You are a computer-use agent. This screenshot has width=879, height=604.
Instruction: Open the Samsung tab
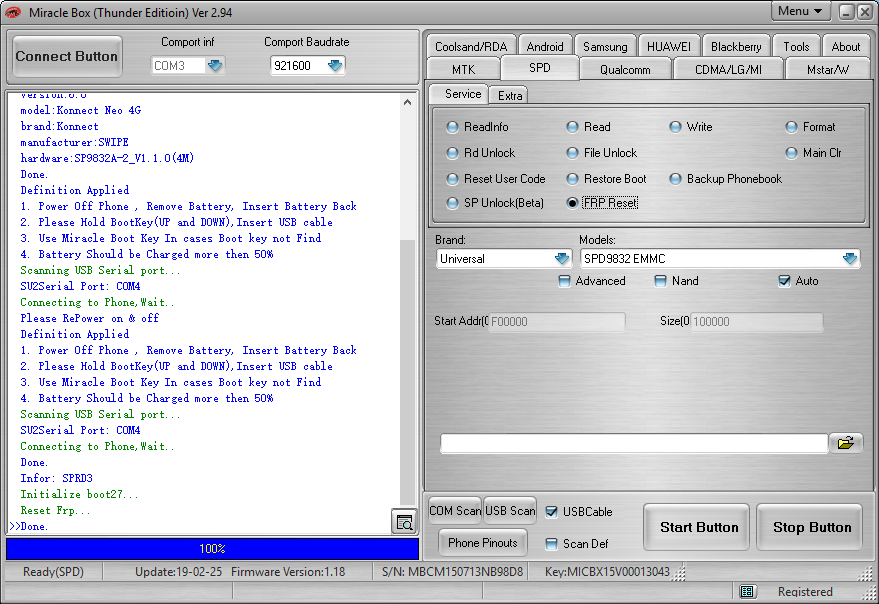click(x=605, y=47)
